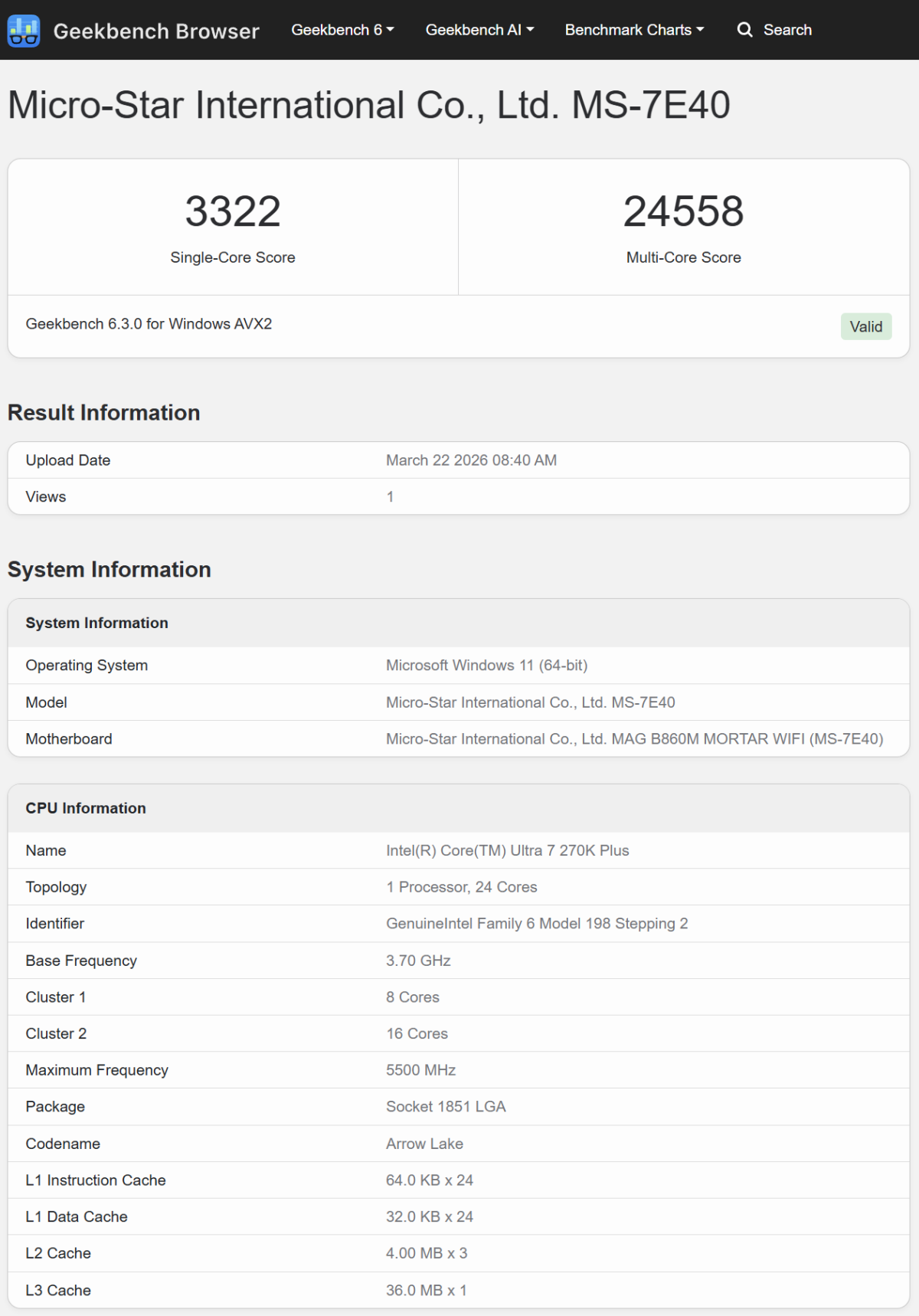Viewport: 919px width, 1316px height.
Task: Open the Benchmark Charts dropdown
Action: coord(634,30)
